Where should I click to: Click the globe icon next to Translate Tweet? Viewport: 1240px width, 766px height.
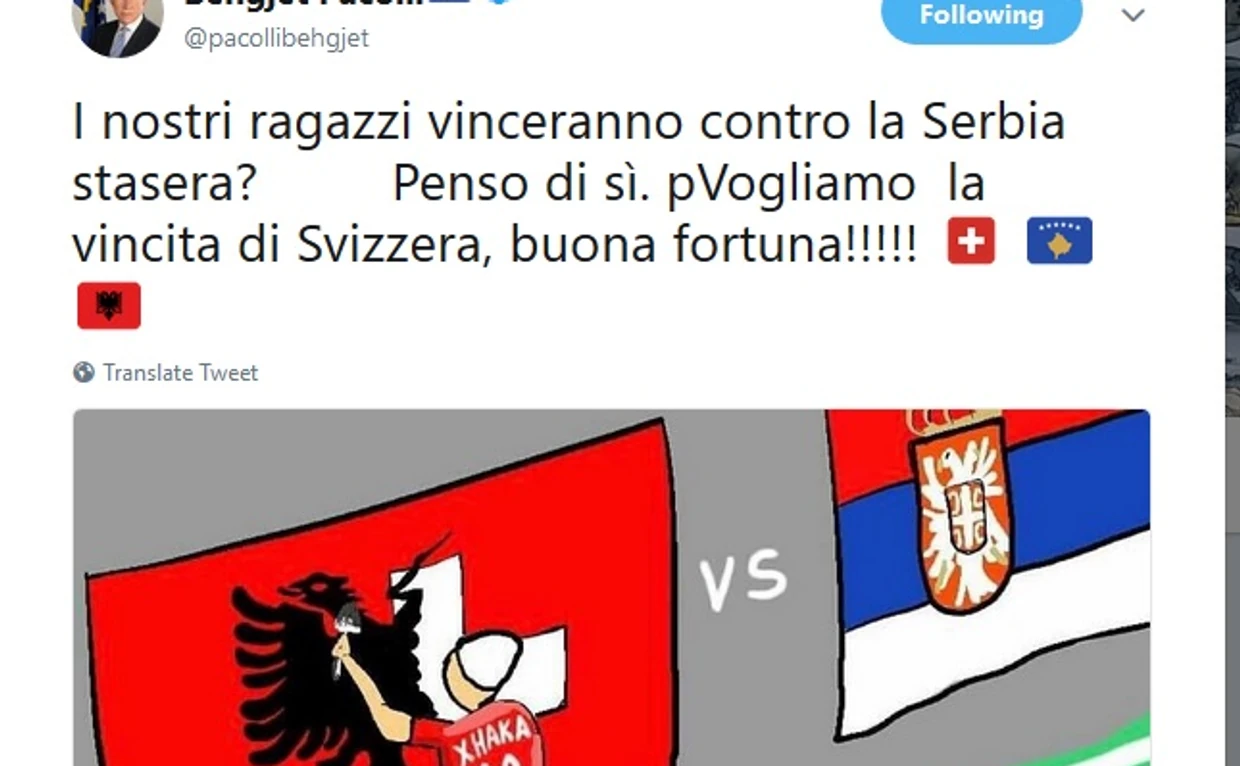click(84, 373)
